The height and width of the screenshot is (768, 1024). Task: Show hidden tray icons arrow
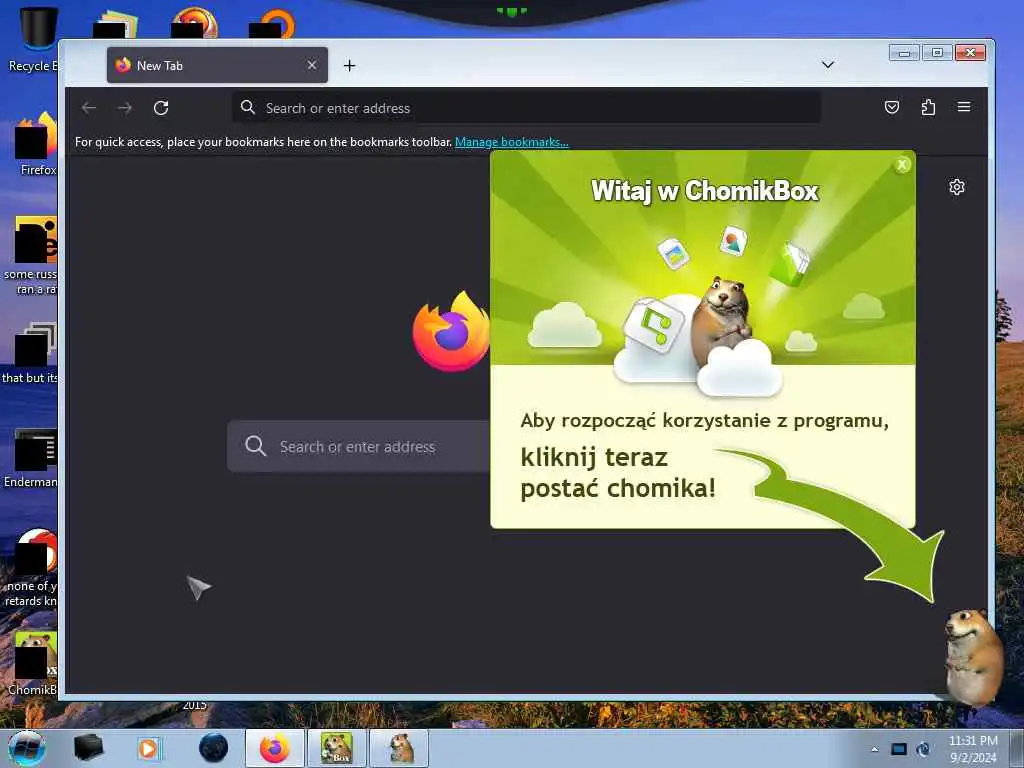click(x=874, y=749)
